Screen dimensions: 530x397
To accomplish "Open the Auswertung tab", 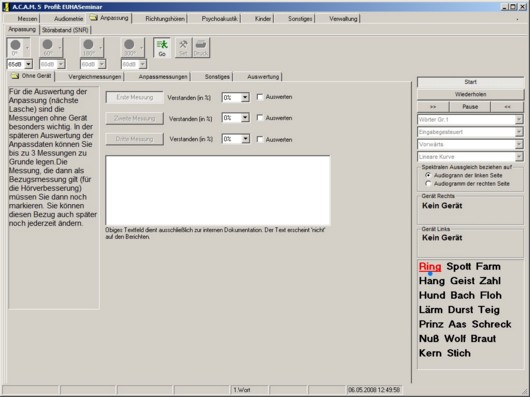I will (x=263, y=77).
